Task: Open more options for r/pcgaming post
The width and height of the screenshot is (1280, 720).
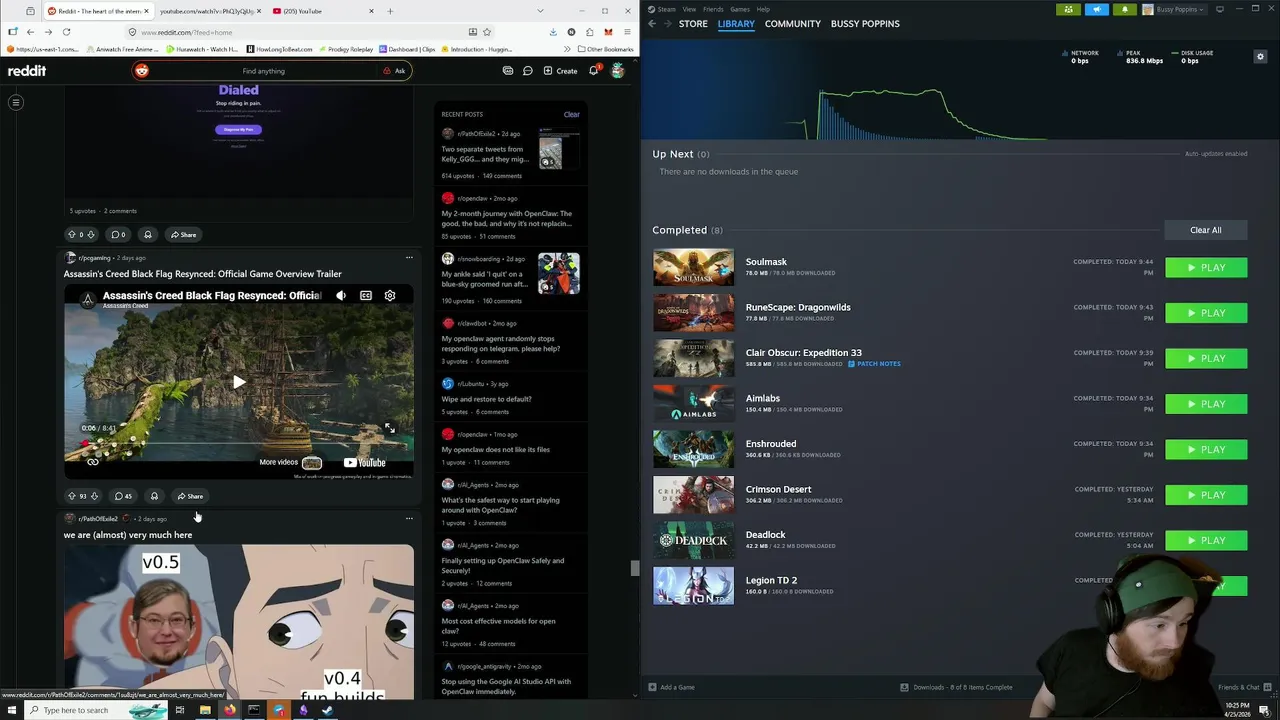Action: (409, 258)
